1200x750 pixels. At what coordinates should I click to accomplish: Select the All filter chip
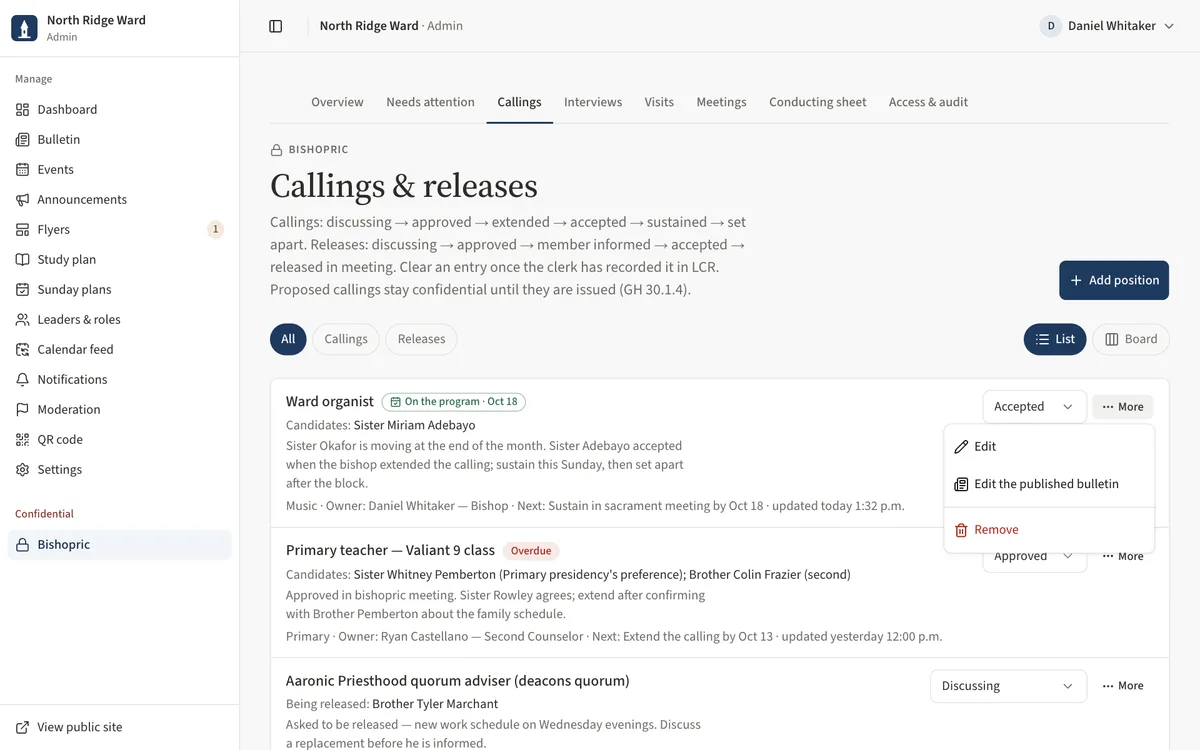coord(288,339)
